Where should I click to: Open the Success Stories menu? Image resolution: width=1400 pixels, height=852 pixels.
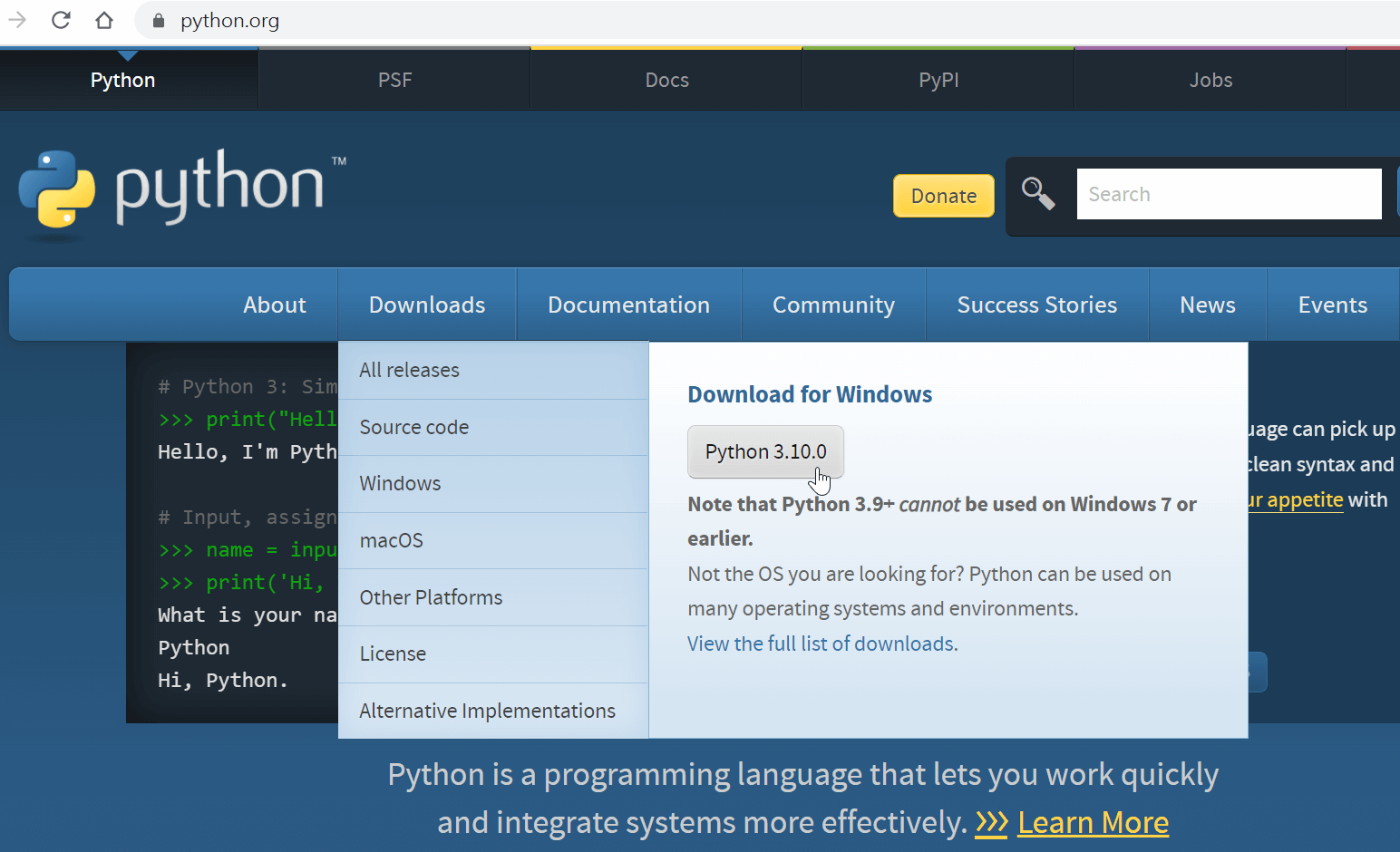1037,305
